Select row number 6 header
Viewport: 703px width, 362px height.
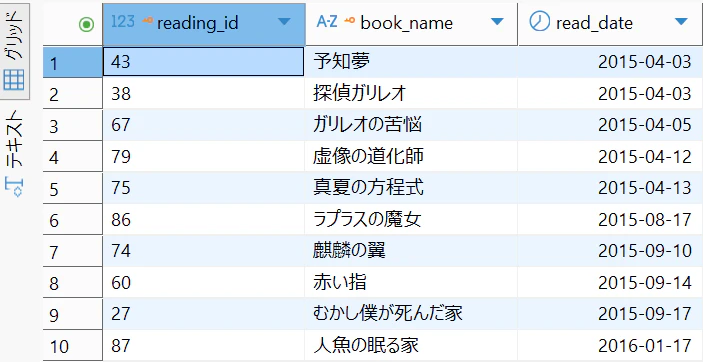[x=73, y=220]
